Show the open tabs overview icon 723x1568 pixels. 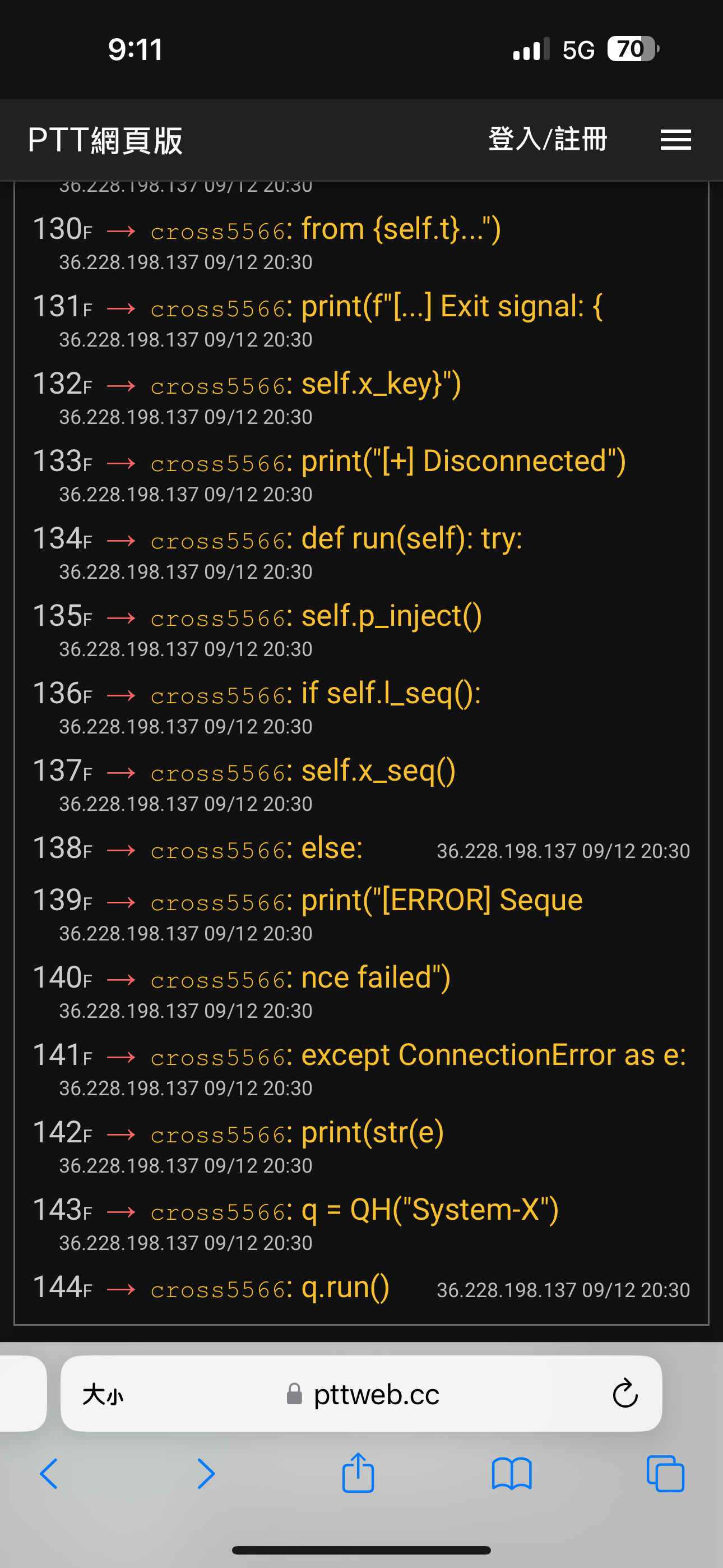point(665,1474)
